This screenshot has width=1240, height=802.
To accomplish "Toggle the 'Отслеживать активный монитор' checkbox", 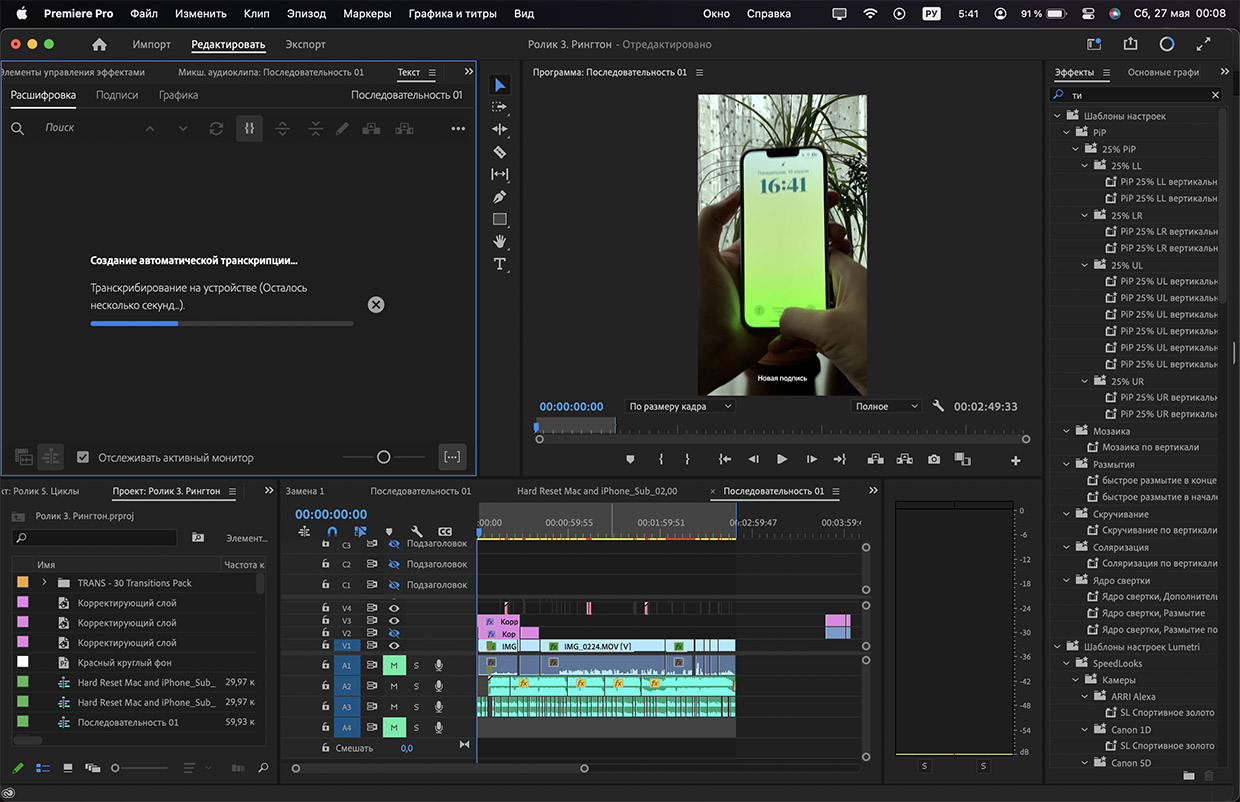I will 83,457.
